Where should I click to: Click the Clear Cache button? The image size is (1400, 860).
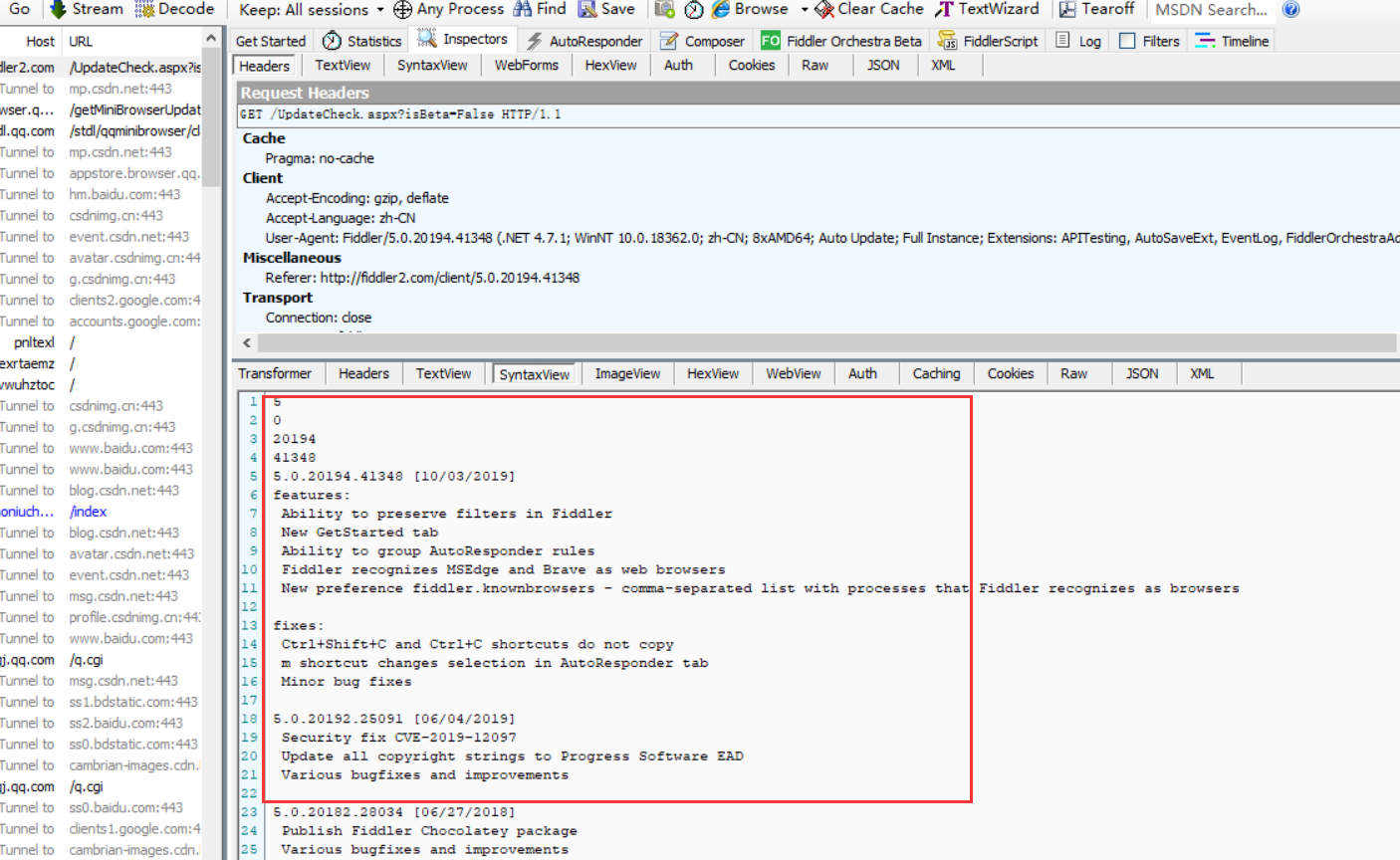coord(869,9)
